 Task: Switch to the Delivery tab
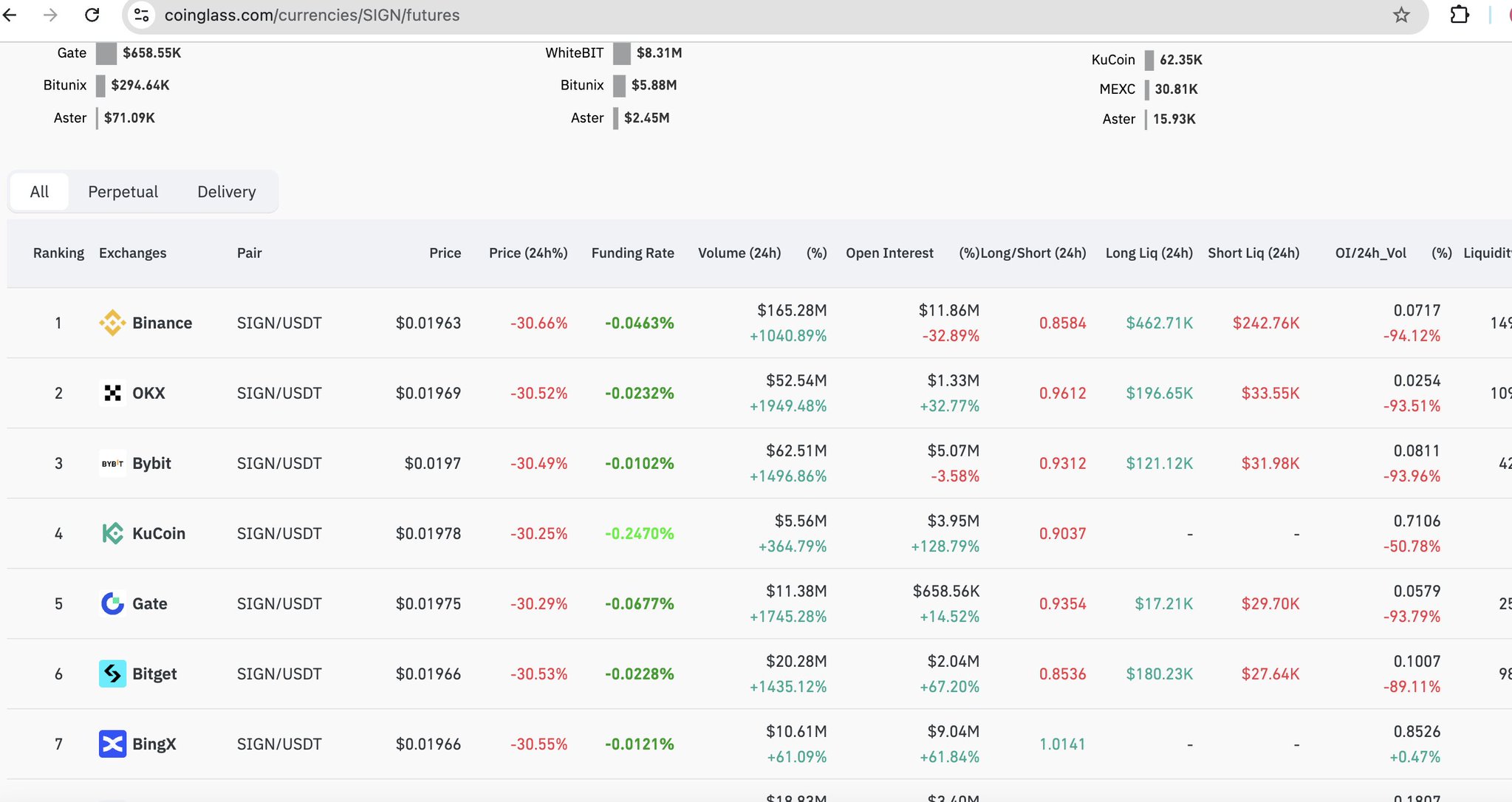click(226, 192)
